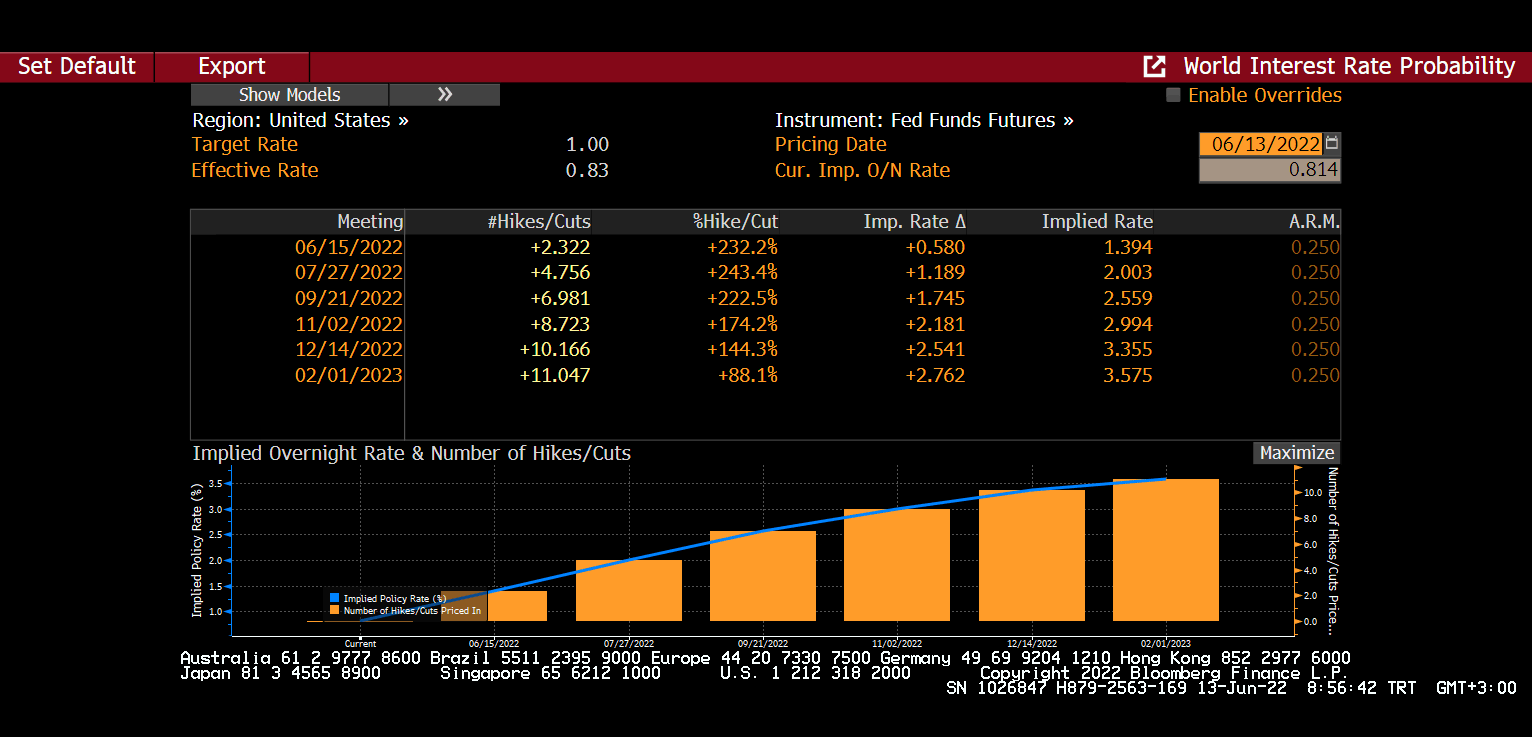Open Instrument: Fed Funds Futures selector

[x=924, y=120]
